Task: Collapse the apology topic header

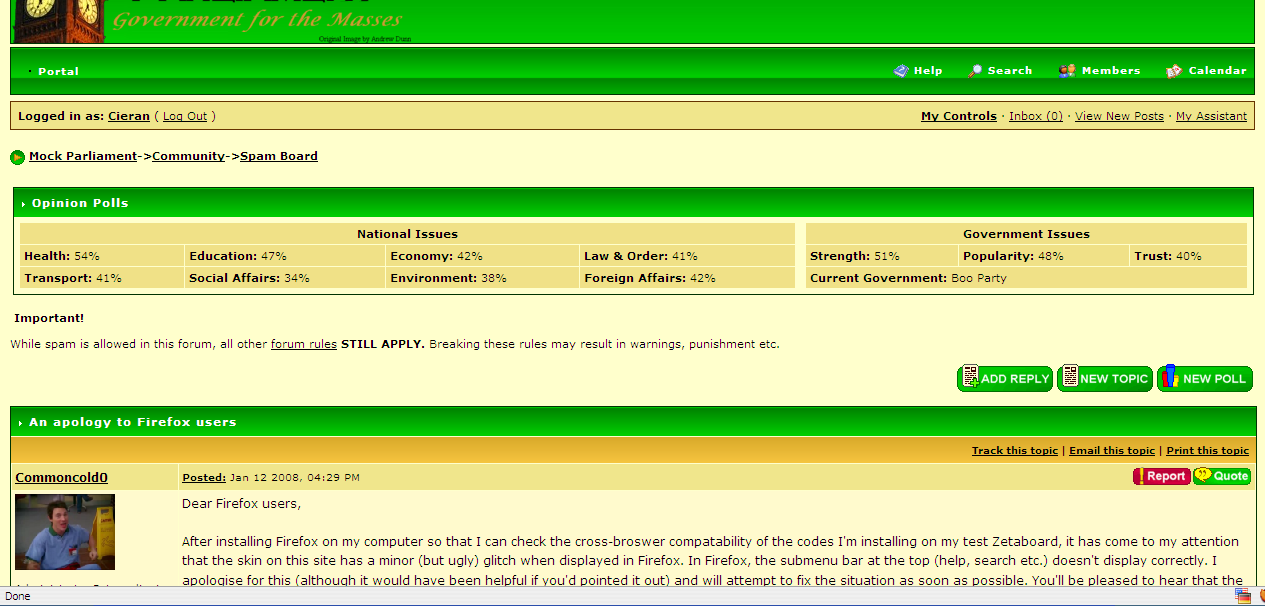Action: pos(20,423)
